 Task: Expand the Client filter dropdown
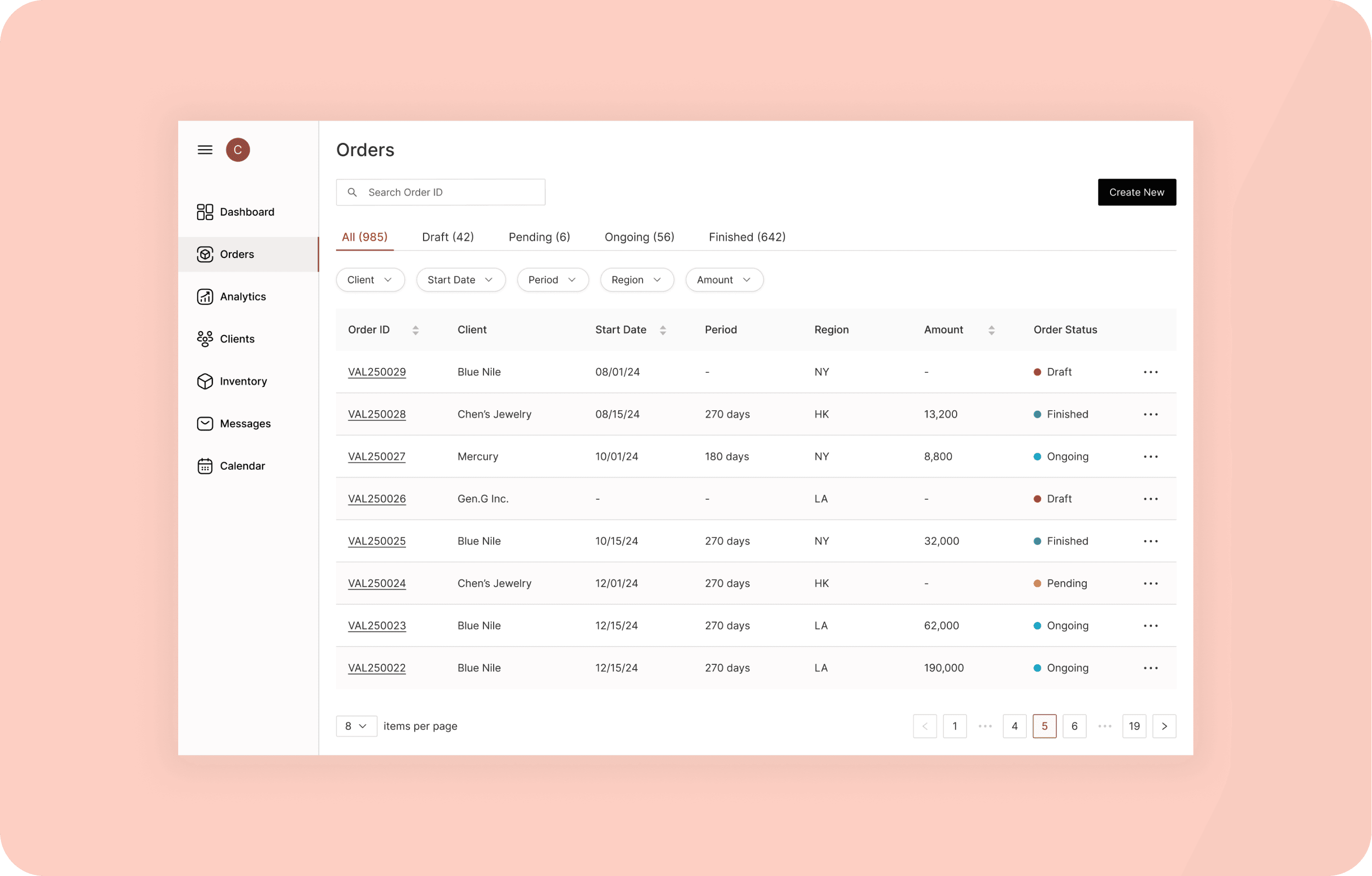point(370,280)
